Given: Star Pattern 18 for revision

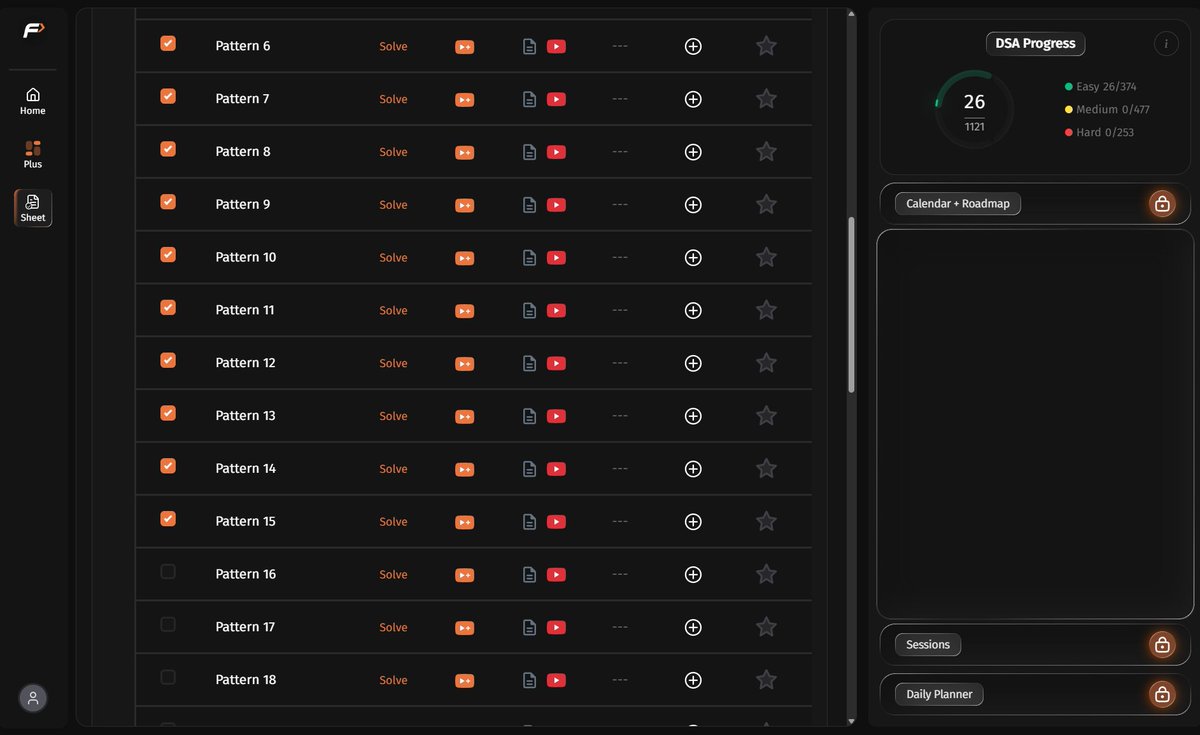Looking at the screenshot, I should 766,679.
